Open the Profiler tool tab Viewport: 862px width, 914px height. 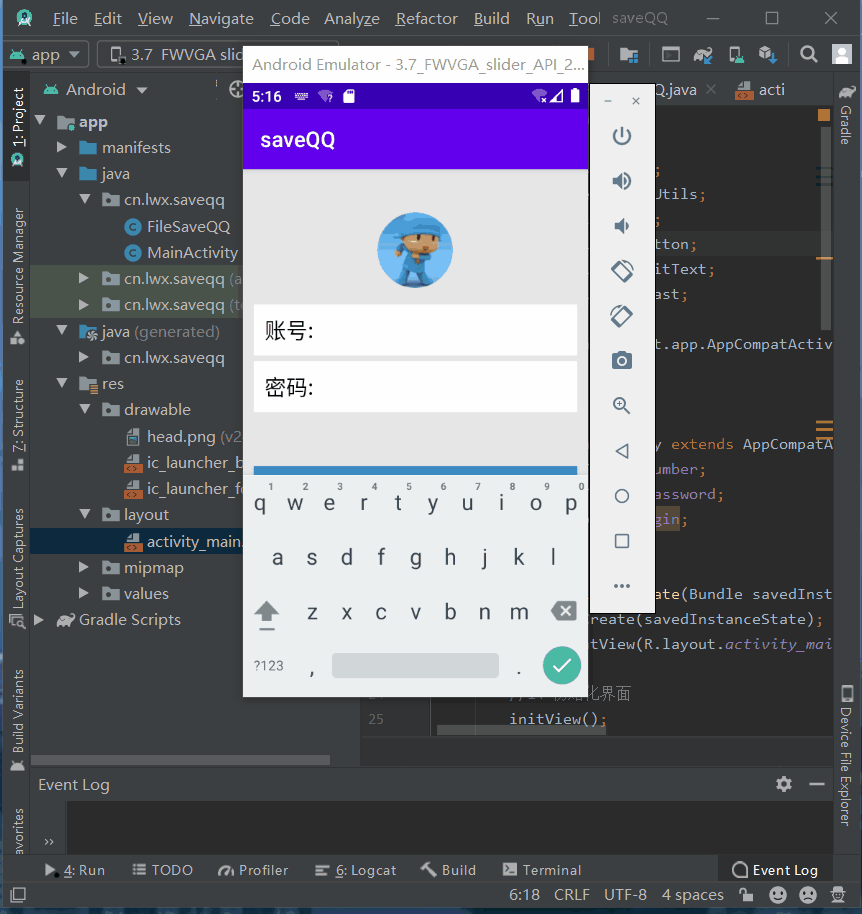(253, 870)
